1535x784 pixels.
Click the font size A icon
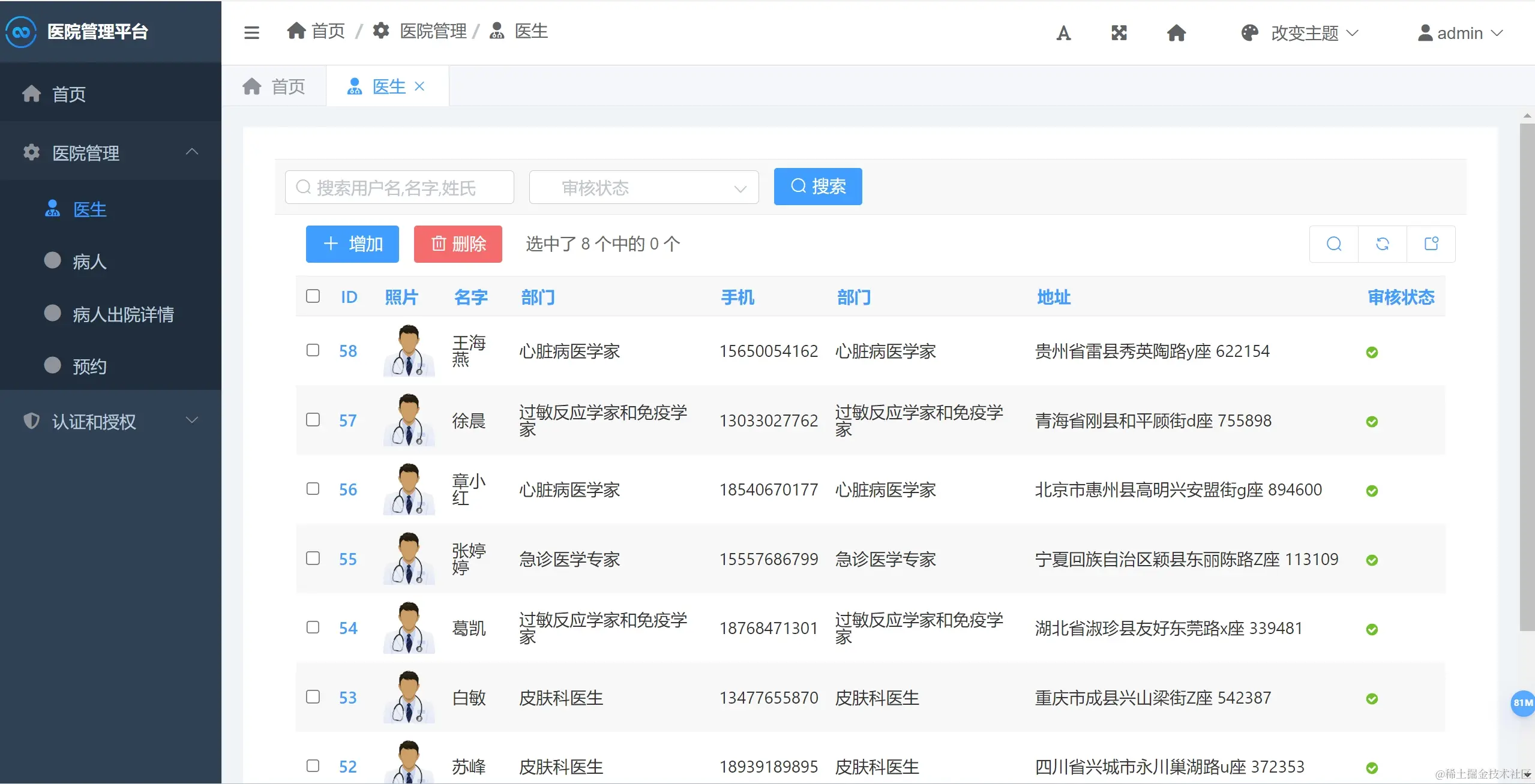coord(1063,33)
